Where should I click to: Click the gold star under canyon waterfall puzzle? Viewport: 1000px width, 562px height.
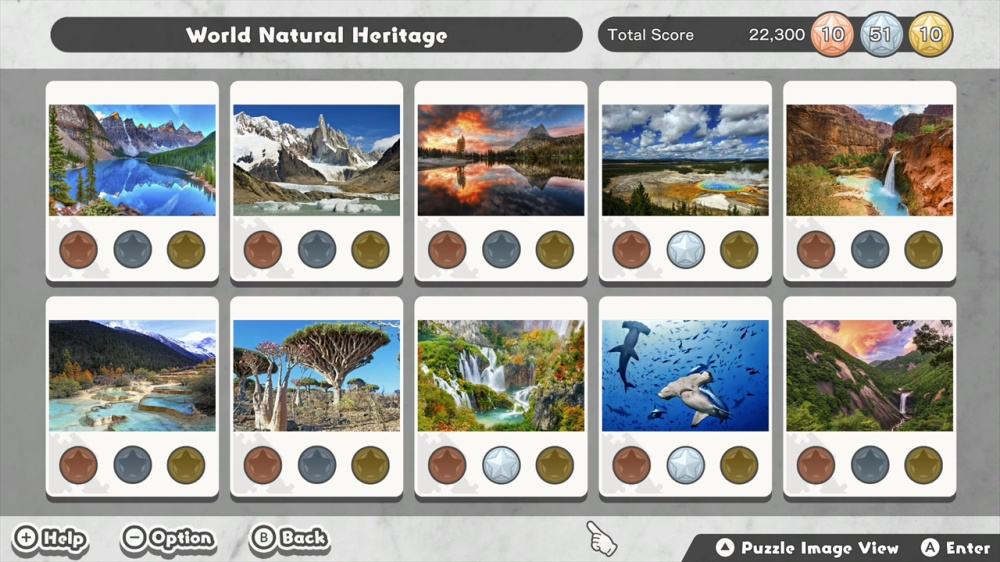(923, 249)
